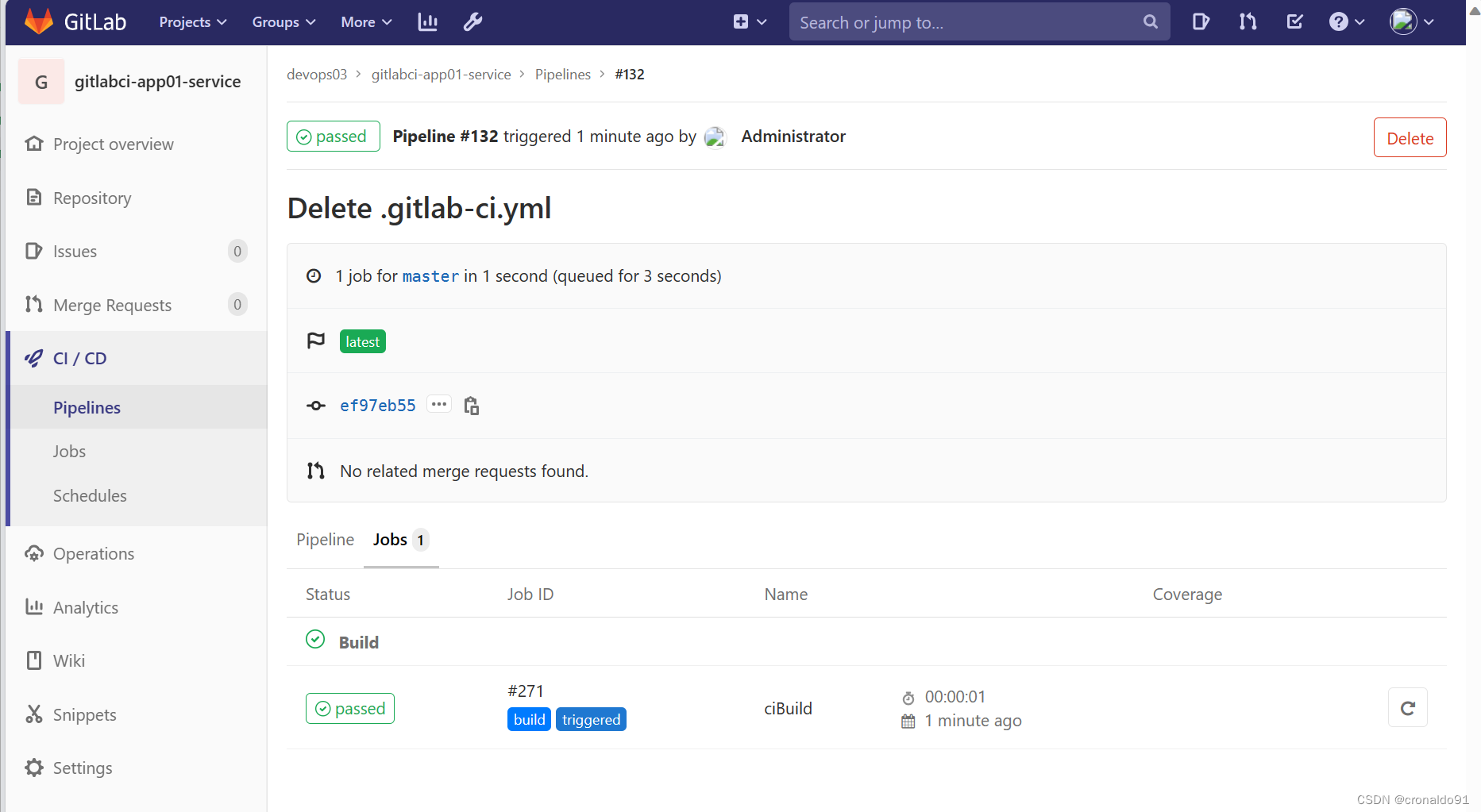Click the latest green label
This screenshot has height=812, width=1481.
[x=363, y=341]
